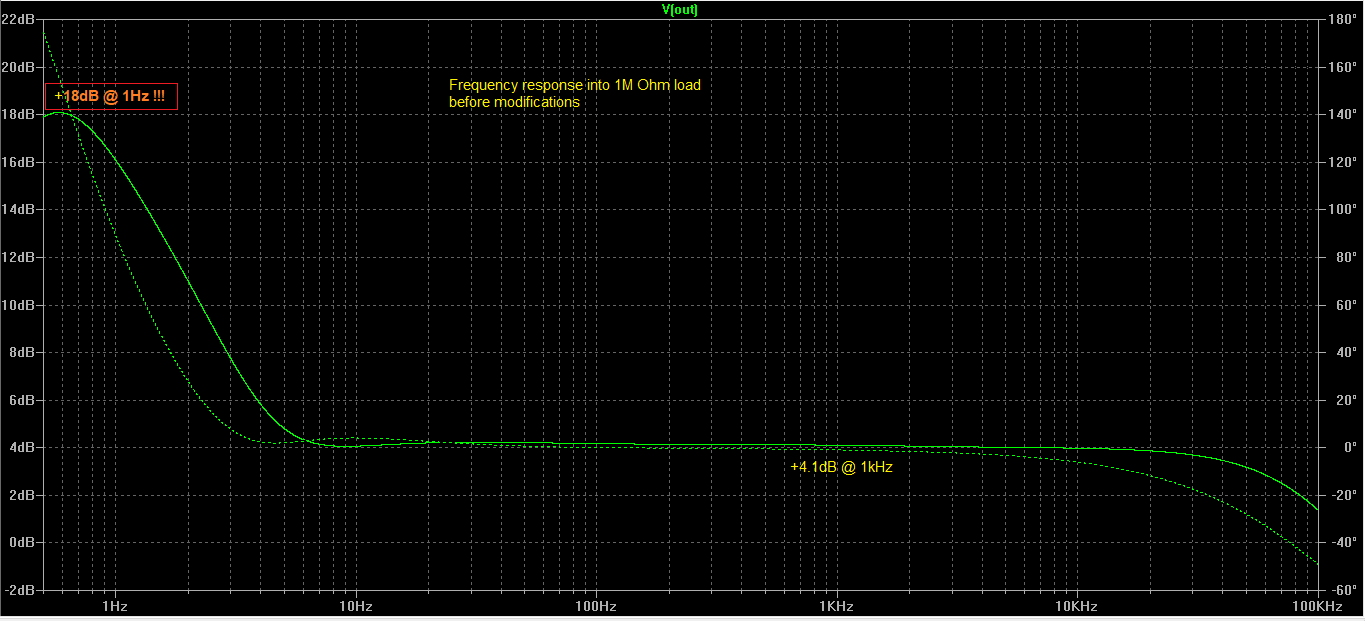The width and height of the screenshot is (1365, 621).
Task: Click the 100Hz frequency axis label
Action: pos(595,607)
